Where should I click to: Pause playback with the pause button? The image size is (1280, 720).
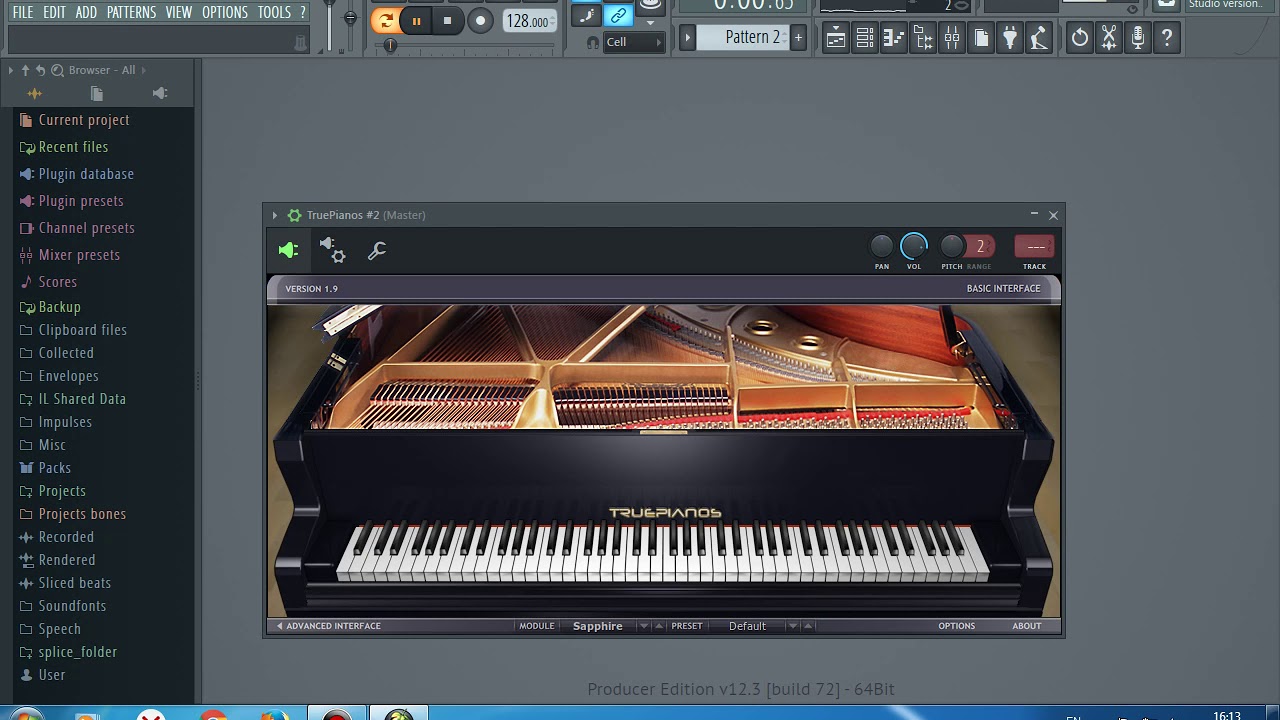[x=416, y=20]
